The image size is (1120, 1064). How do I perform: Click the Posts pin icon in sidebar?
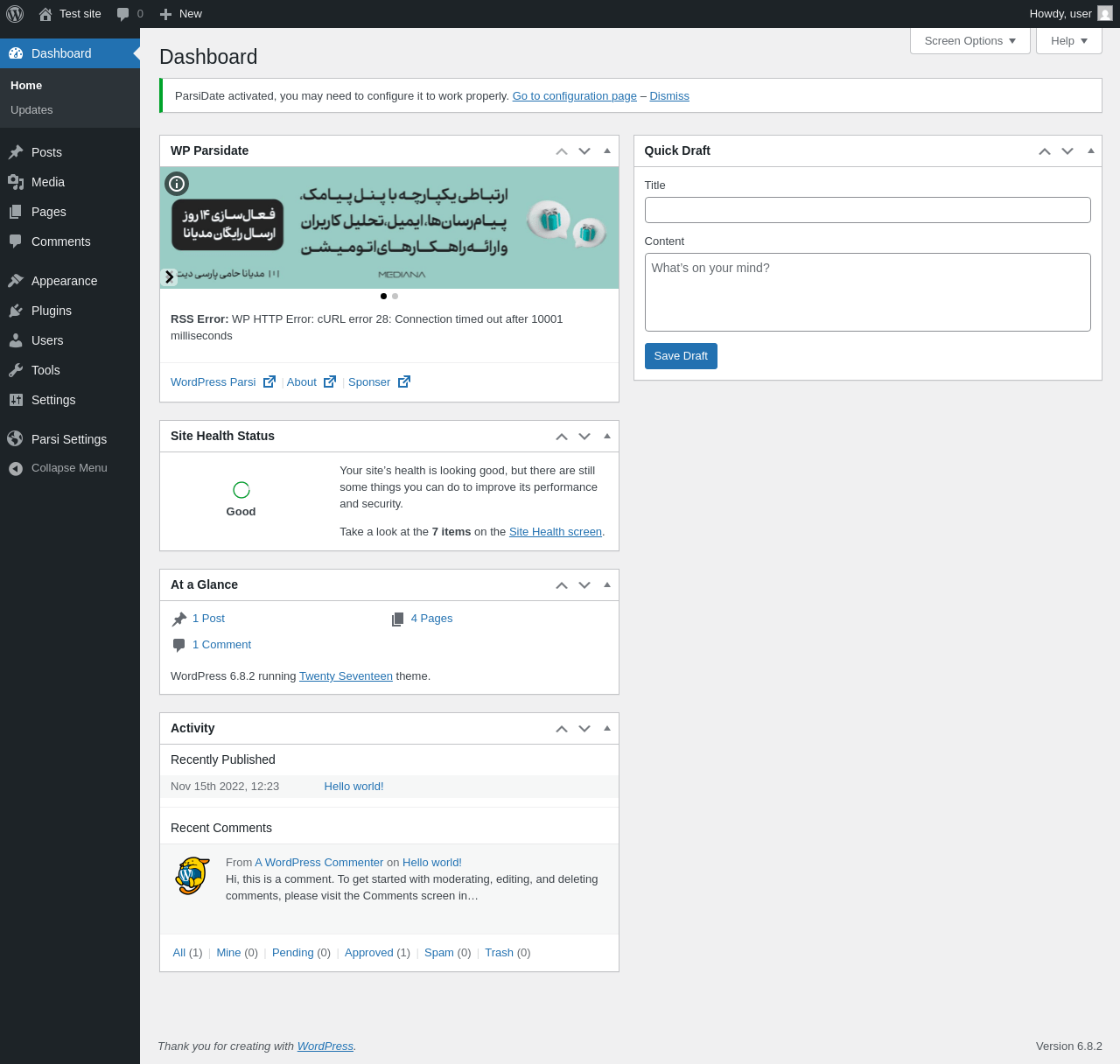pyautogui.click(x=16, y=152)
